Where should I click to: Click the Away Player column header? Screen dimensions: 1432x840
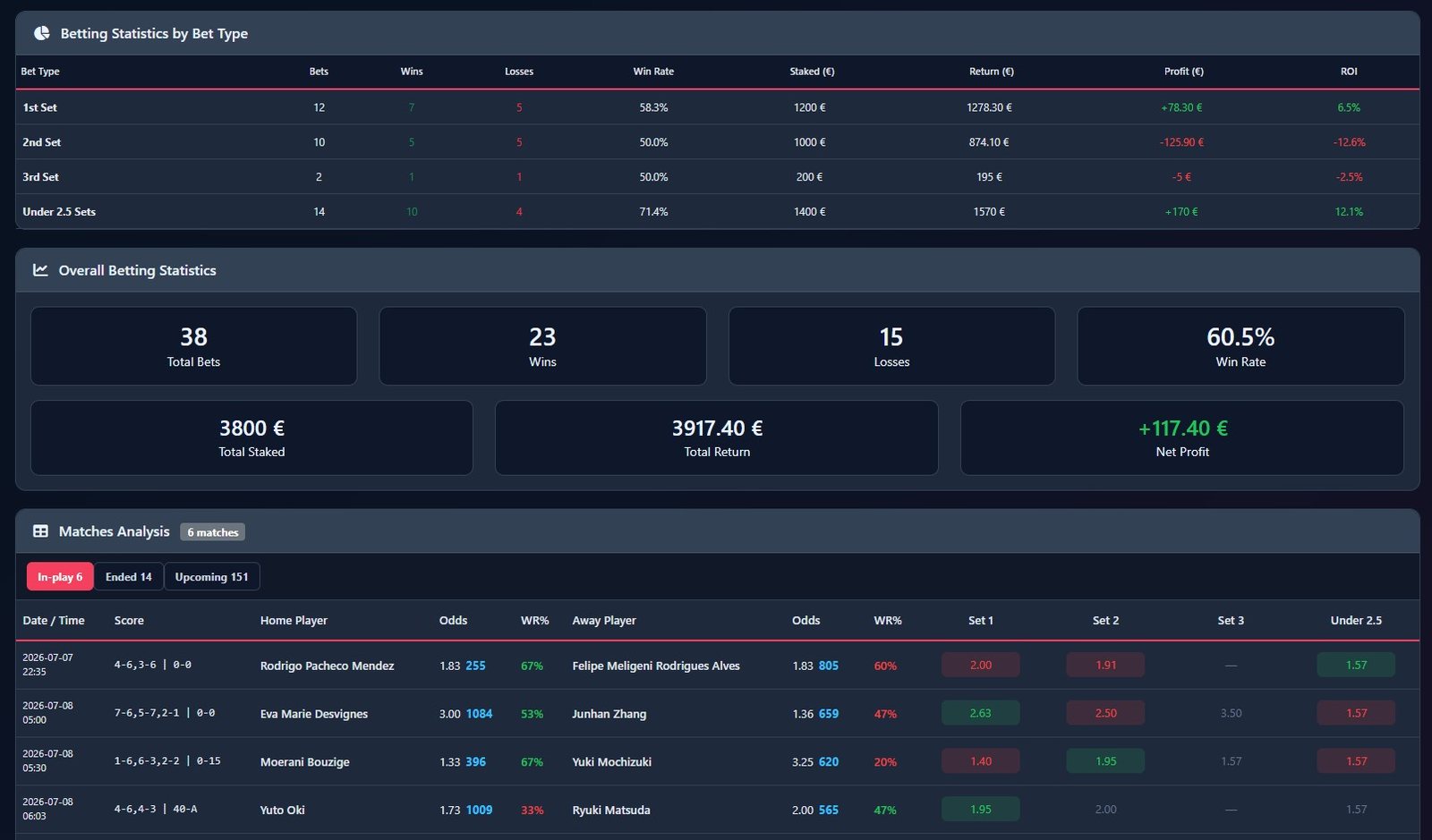point(604,620)
